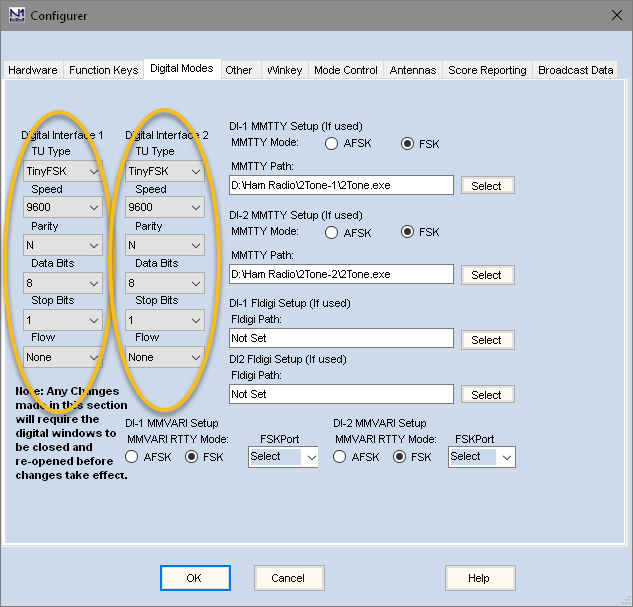
Task: Click Select button for DI-1 MMTTY Path
Action: tap(488, 186)
